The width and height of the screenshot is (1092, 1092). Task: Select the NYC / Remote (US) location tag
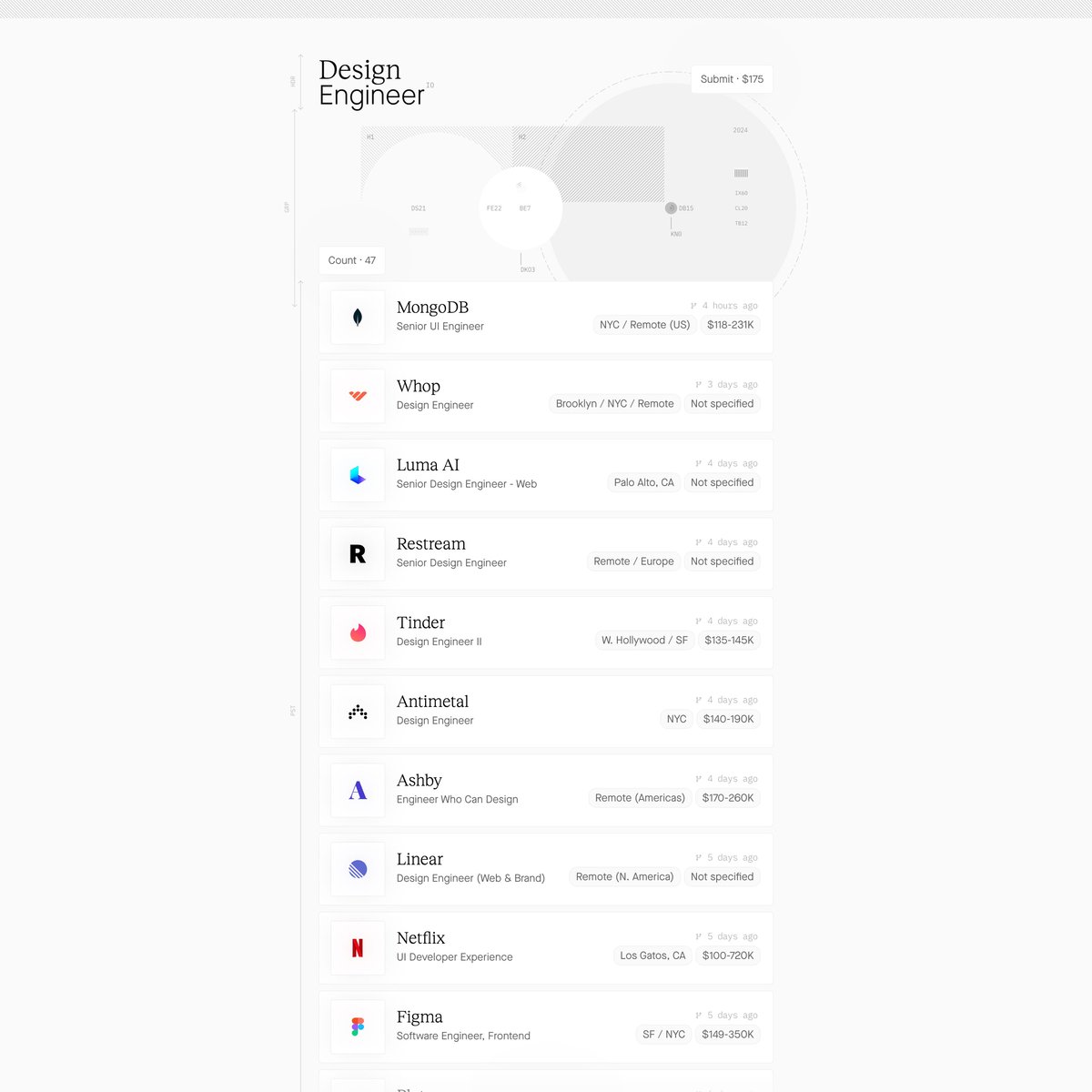point(644,325)
